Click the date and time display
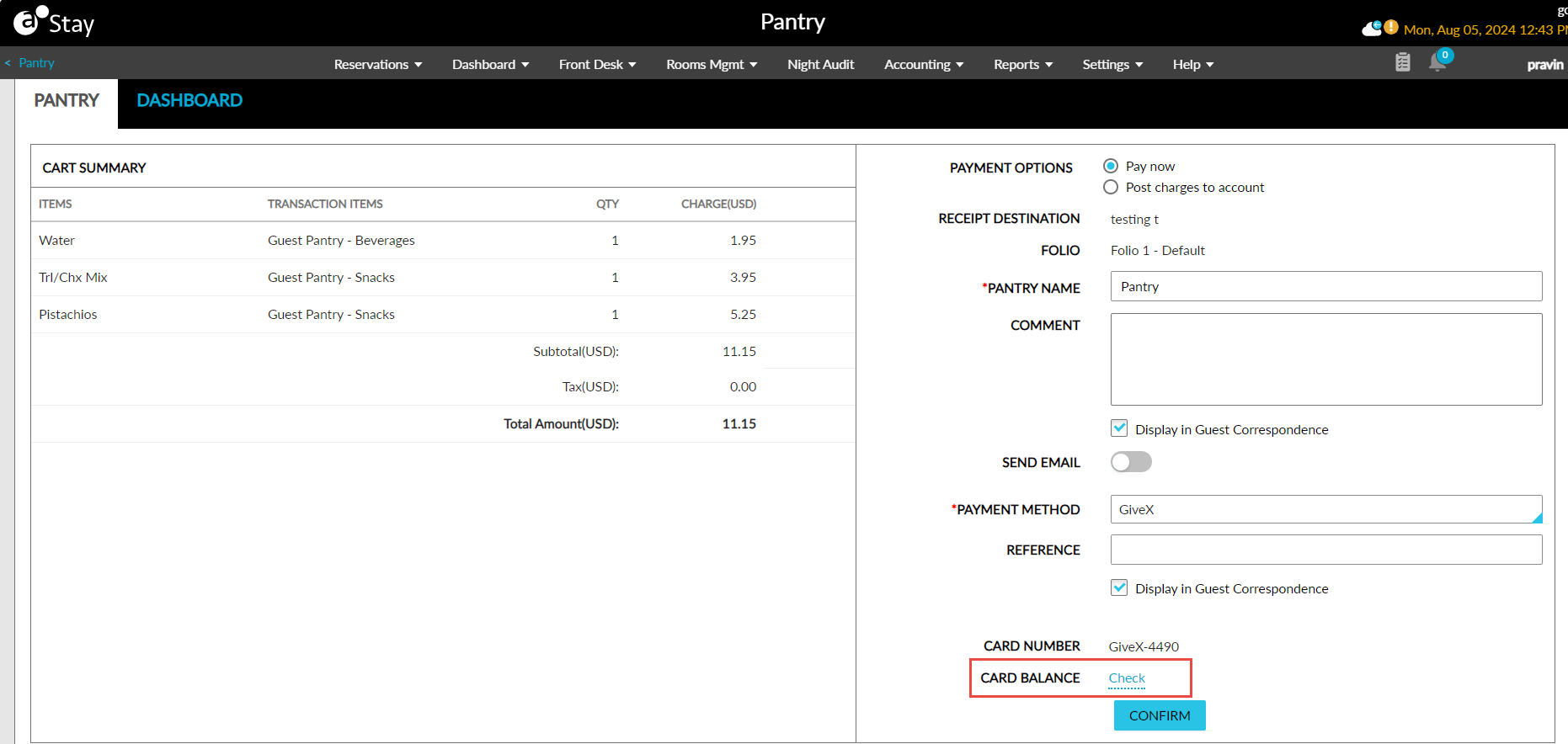Screen dimensions: 1568x744 [x=1484, y=29]
